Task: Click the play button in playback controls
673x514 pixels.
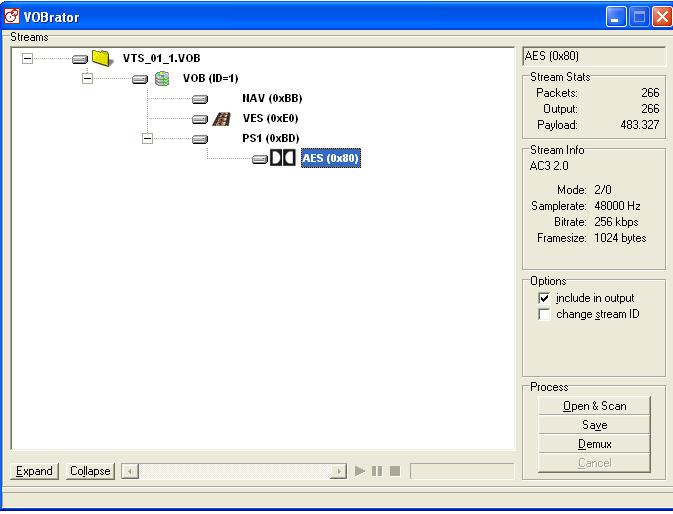Action: 360,471
